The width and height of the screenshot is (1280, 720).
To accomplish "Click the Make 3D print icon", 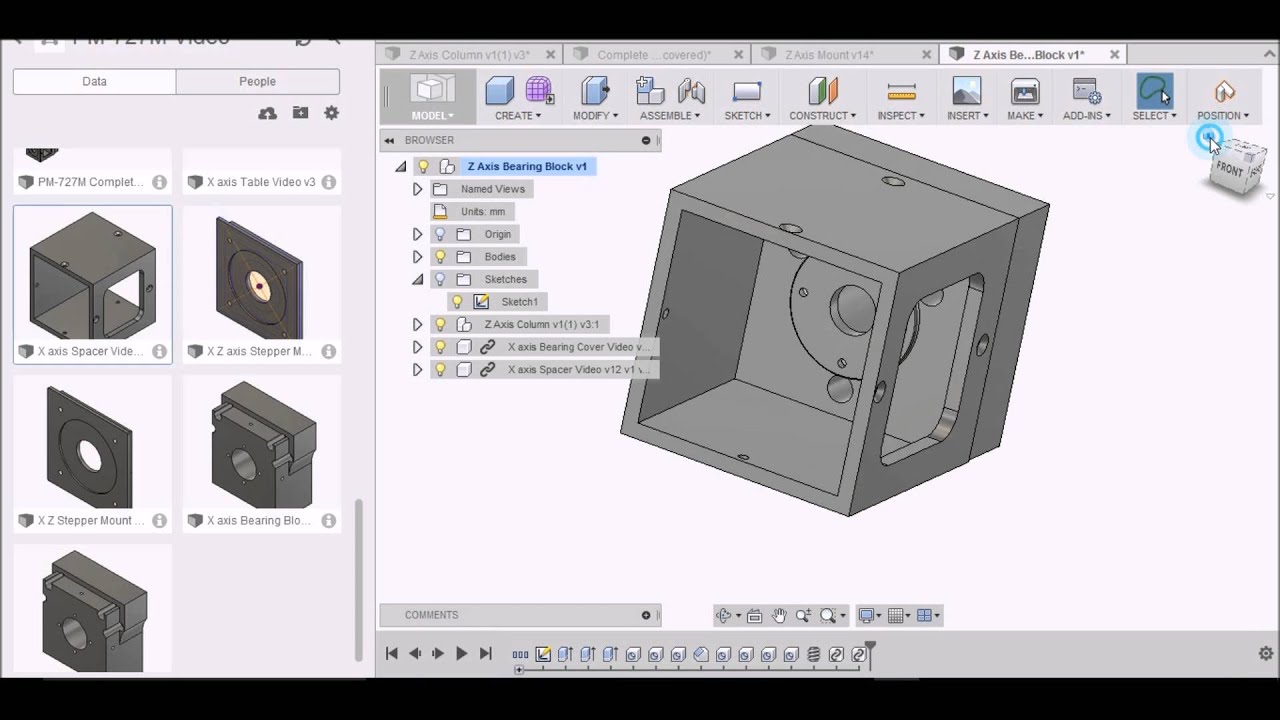I will click(x=1025, y=92).
